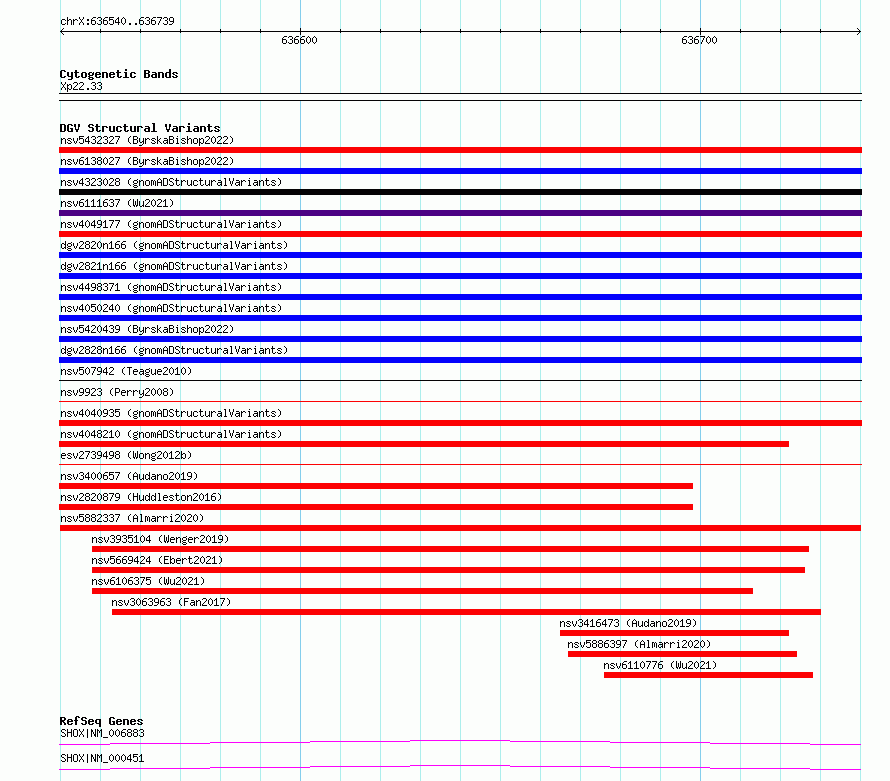Click nsv6110776 (Wu2021) label
Screen dimensions: 890x781
(660, 665)
